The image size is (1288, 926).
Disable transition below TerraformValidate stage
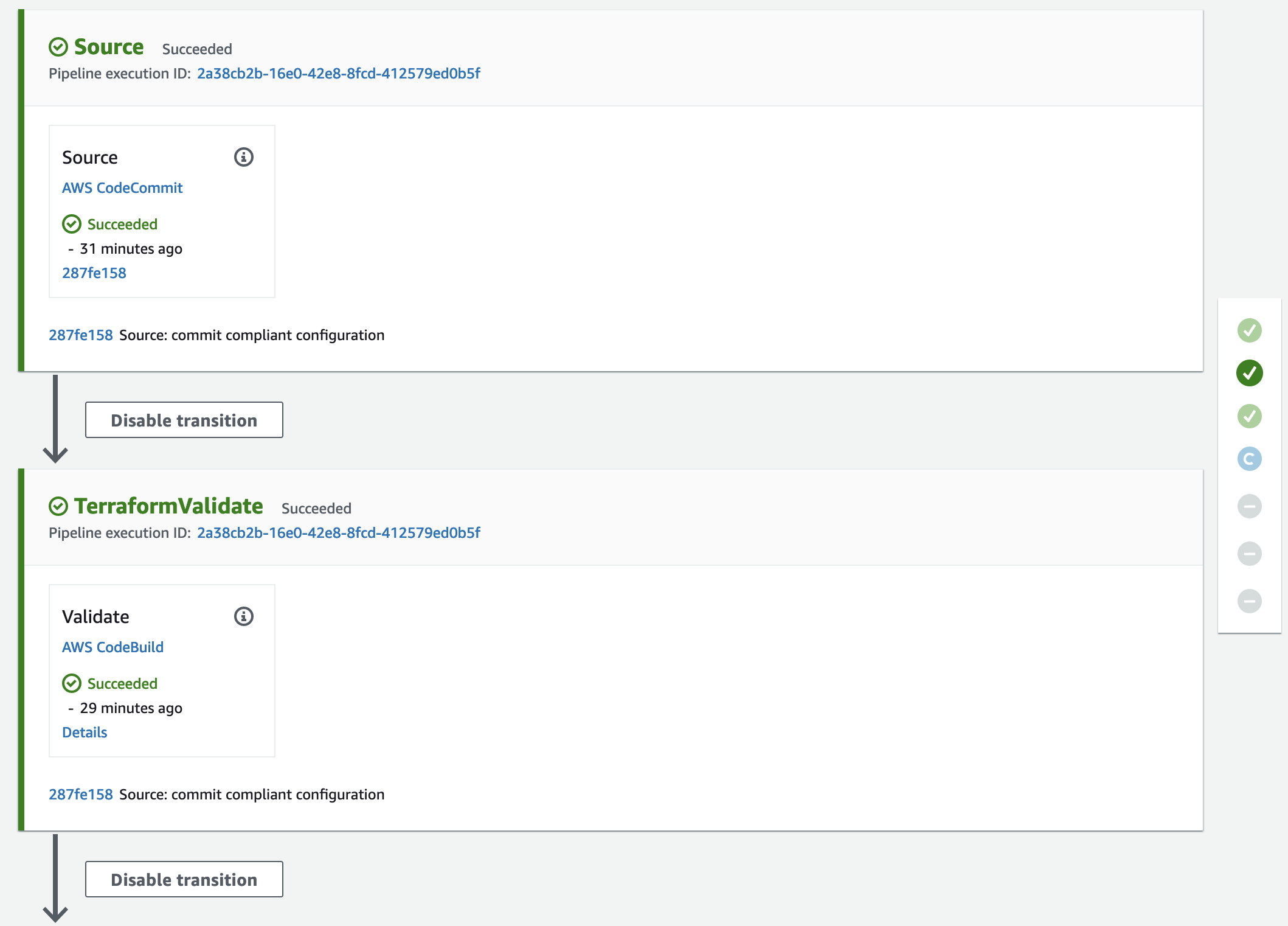[184, 879]
